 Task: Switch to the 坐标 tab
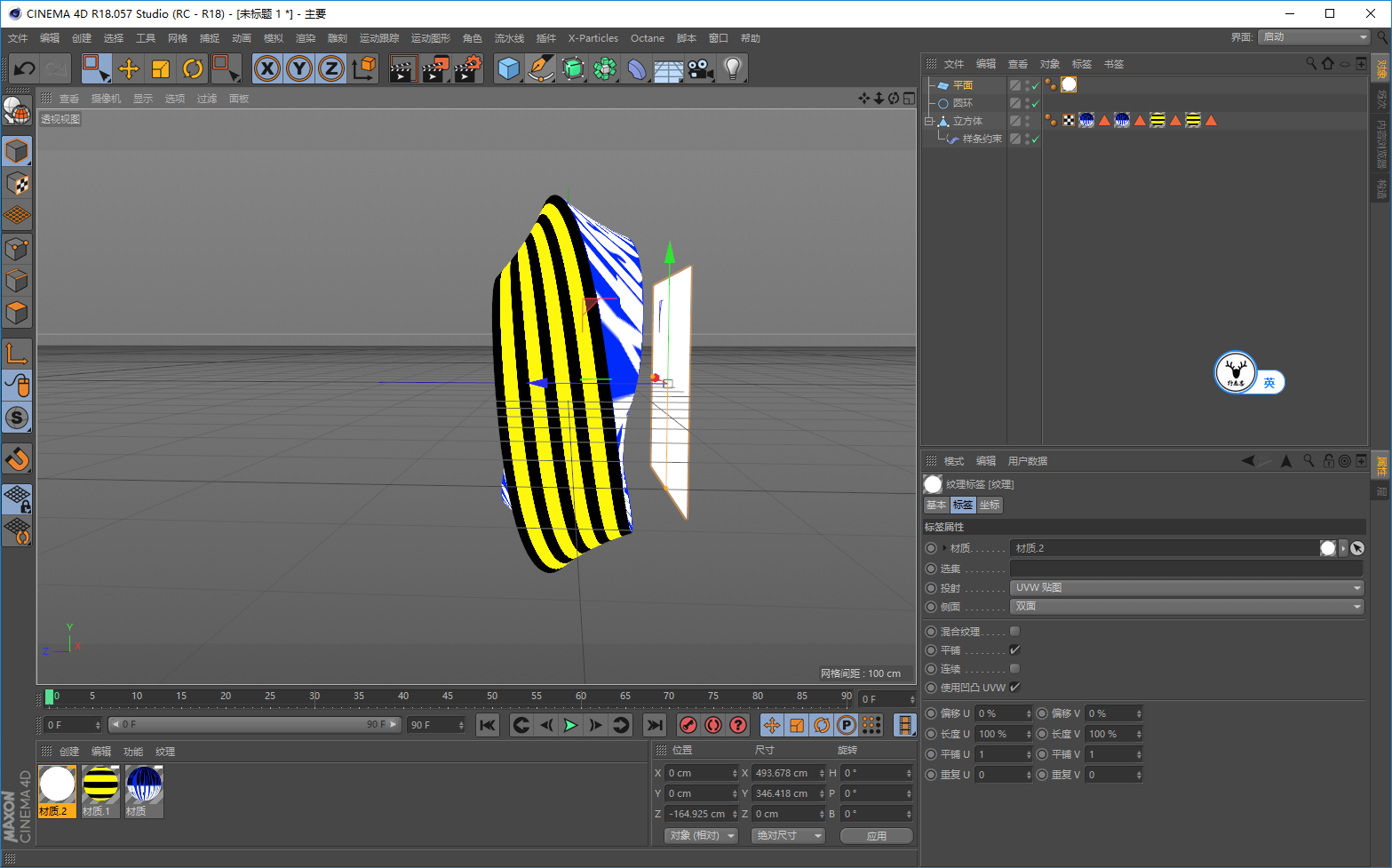coord(990,505)
